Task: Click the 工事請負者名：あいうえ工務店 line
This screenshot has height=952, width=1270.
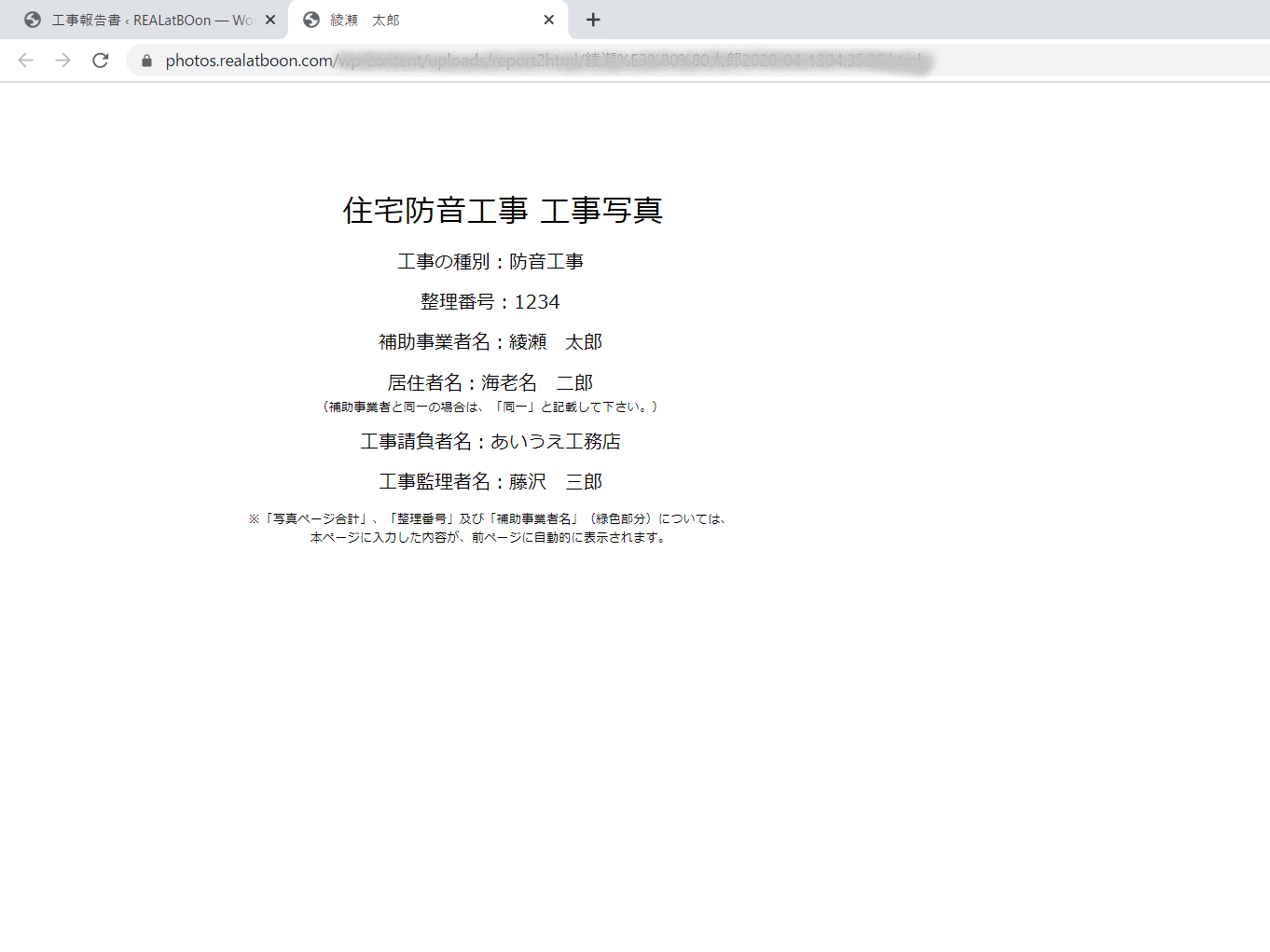Action: [x=490, y=441]
